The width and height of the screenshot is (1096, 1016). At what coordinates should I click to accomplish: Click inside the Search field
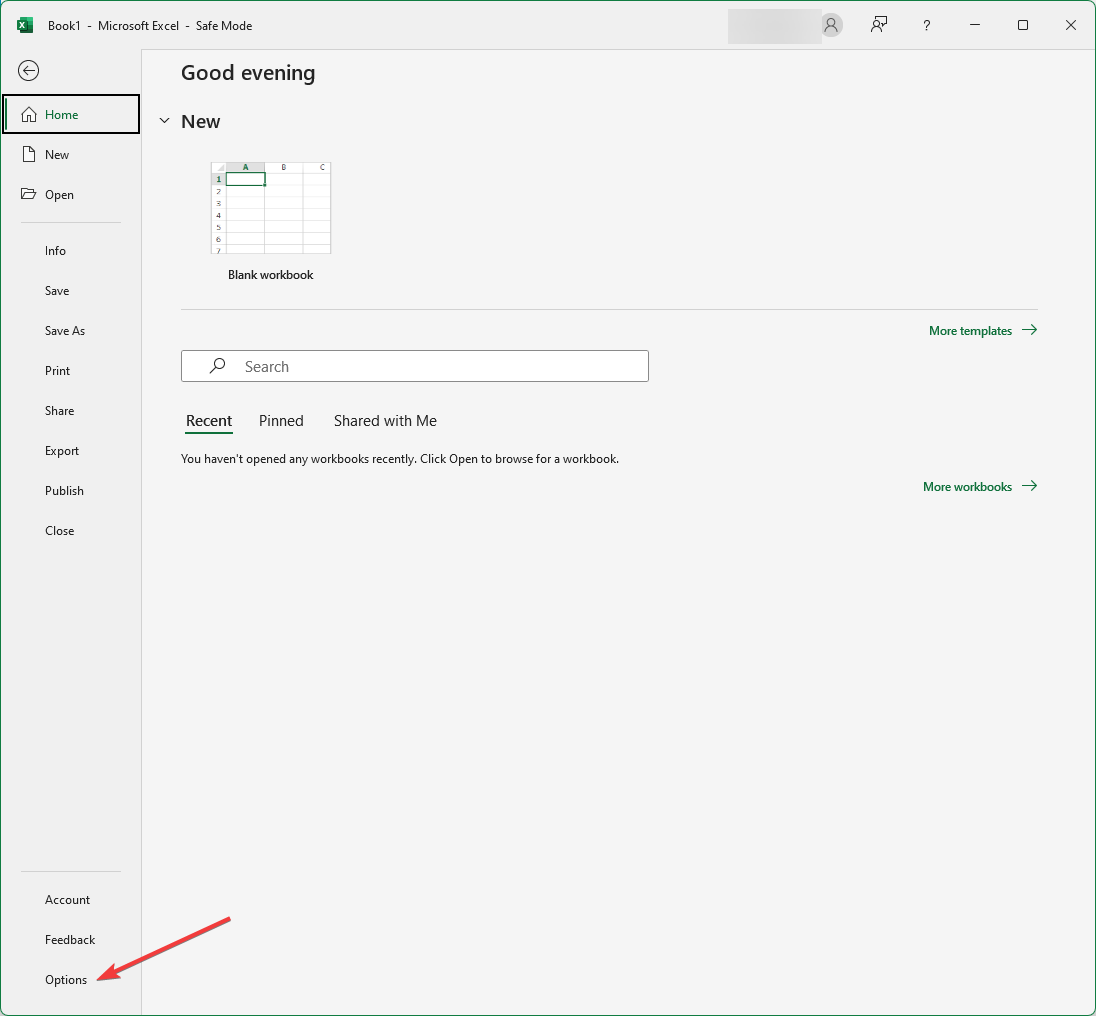(414, 366)
